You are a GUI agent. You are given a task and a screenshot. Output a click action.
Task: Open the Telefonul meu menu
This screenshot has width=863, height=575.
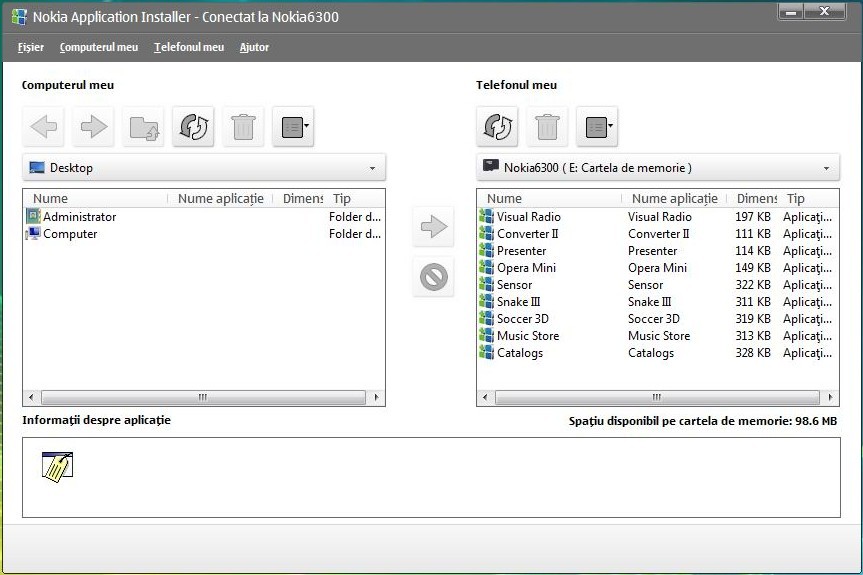[189, 47]
